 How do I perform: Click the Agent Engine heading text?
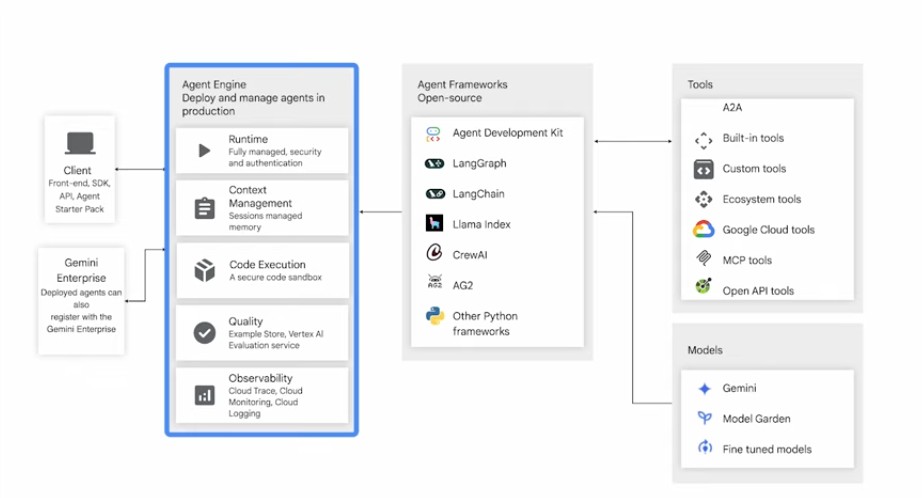click(x=214, y=85)
